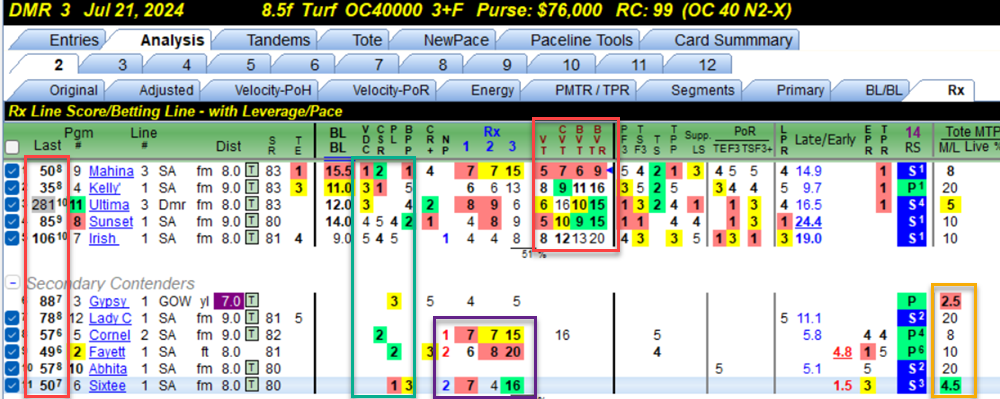
Task: Uncheck the checkbox for Abhita row
Action: [11, 369]
